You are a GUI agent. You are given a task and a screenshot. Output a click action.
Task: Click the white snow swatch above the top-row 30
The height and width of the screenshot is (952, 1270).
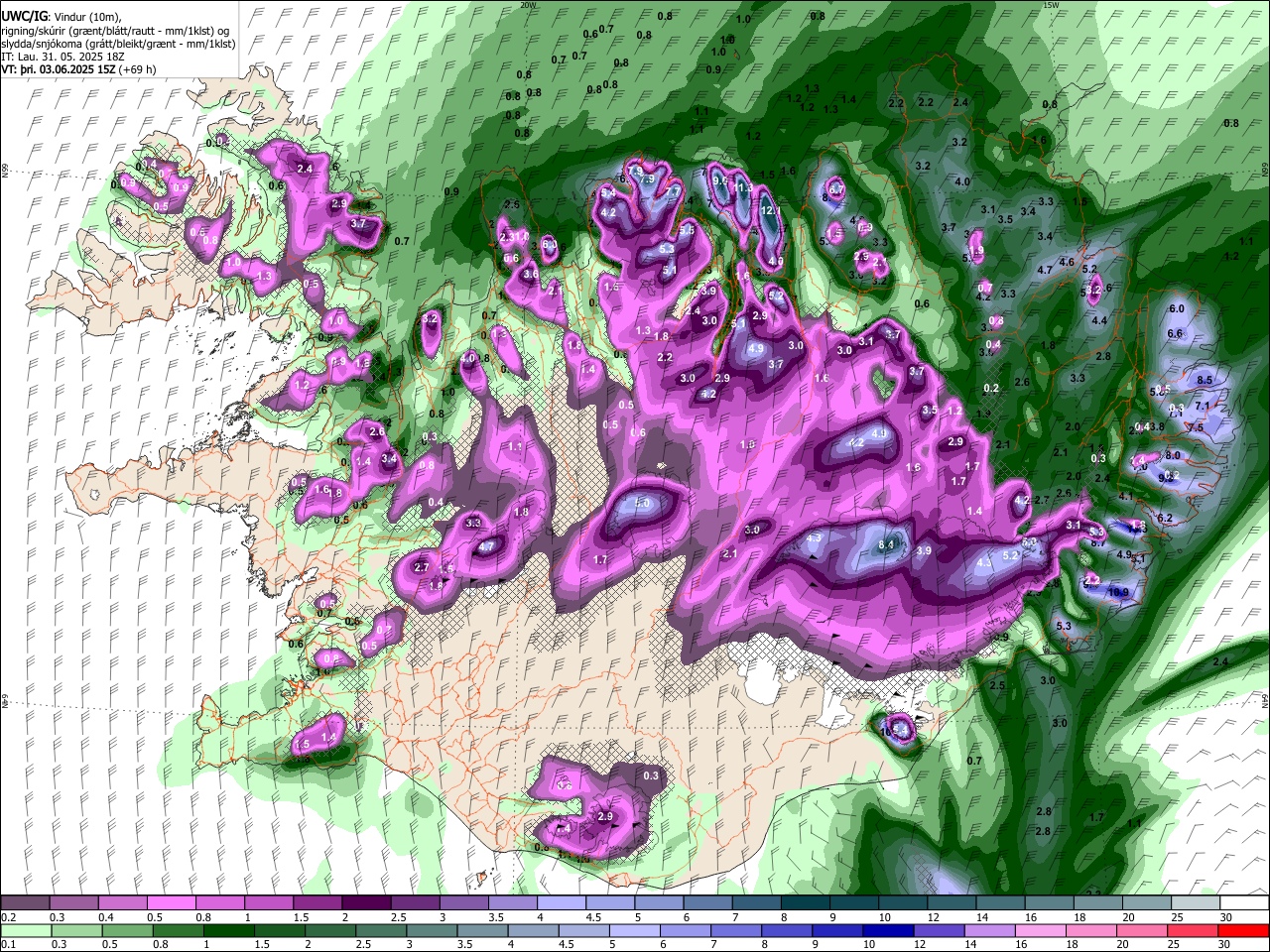coord(1244,903)
